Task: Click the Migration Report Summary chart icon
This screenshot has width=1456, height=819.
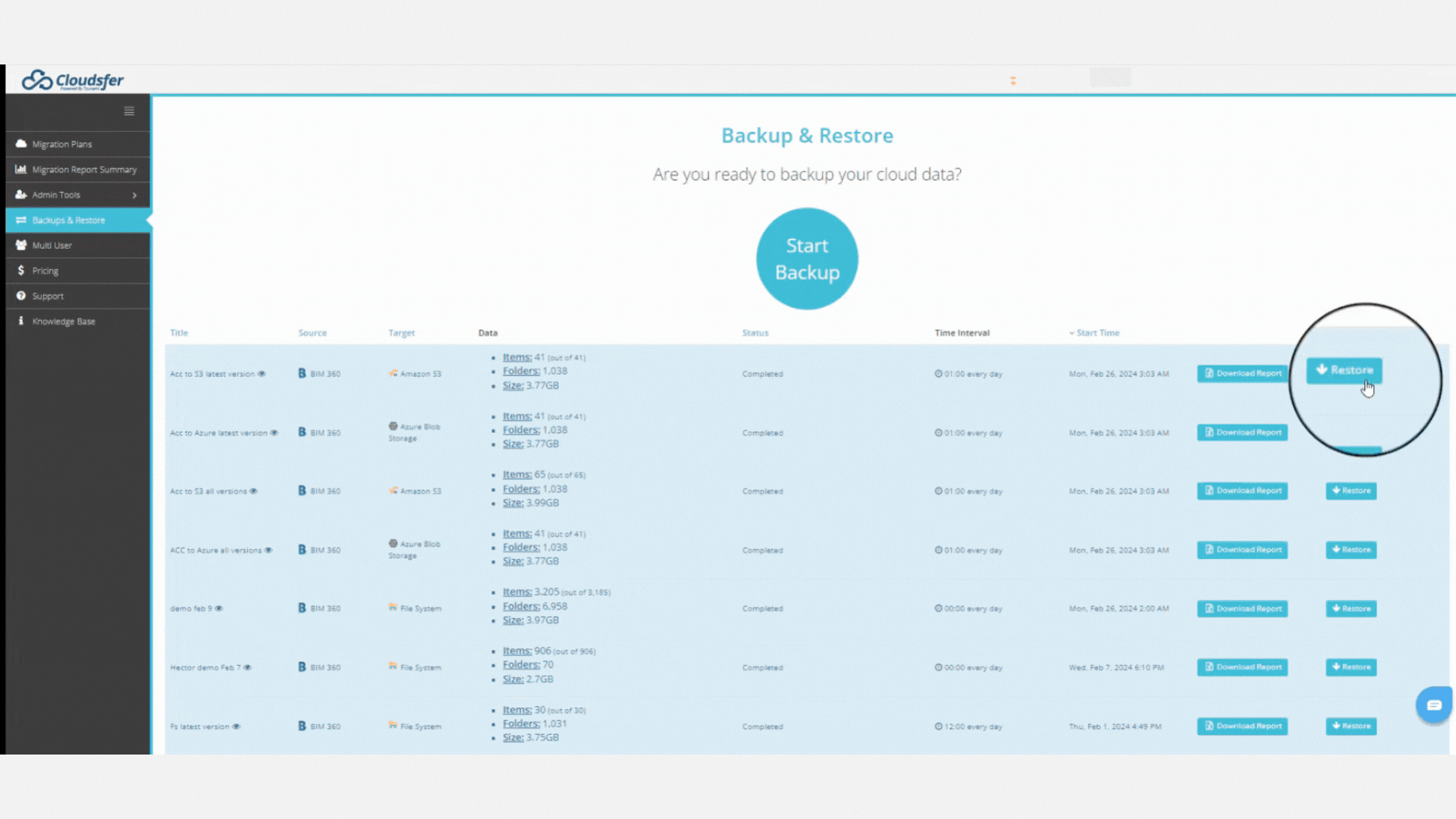Action: (21, 169)
